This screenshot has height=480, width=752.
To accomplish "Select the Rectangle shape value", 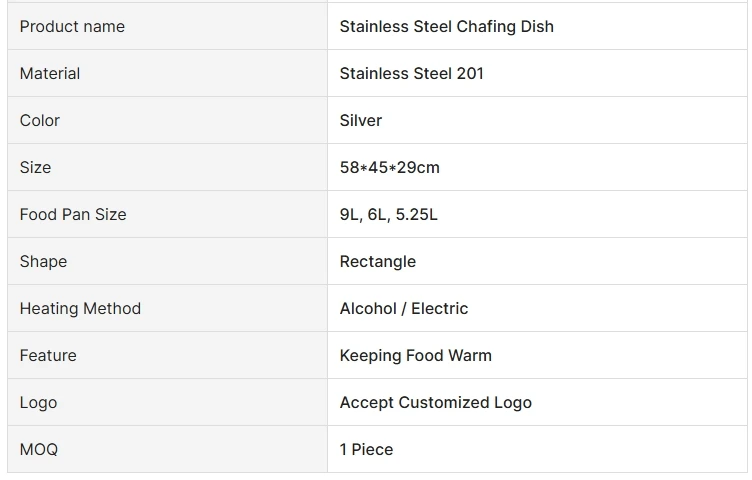I will (377, 262).
